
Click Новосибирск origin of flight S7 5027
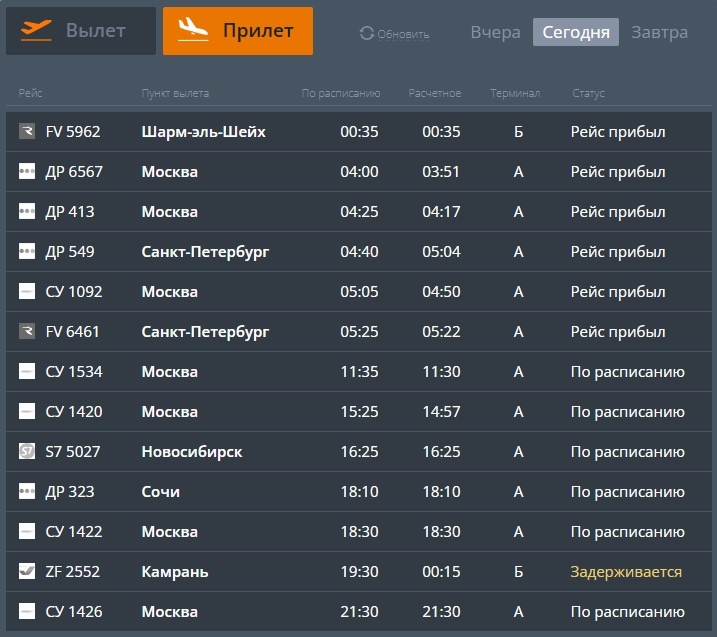pos(192,452)
